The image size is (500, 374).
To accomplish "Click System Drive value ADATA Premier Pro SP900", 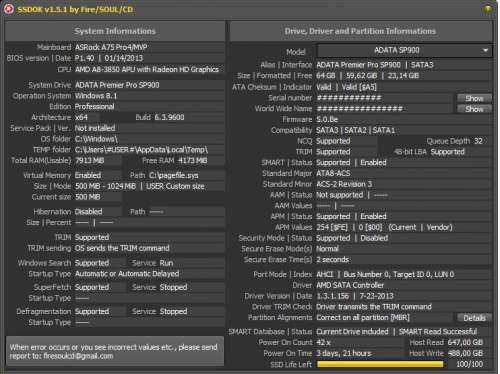I will click(117, 85).
